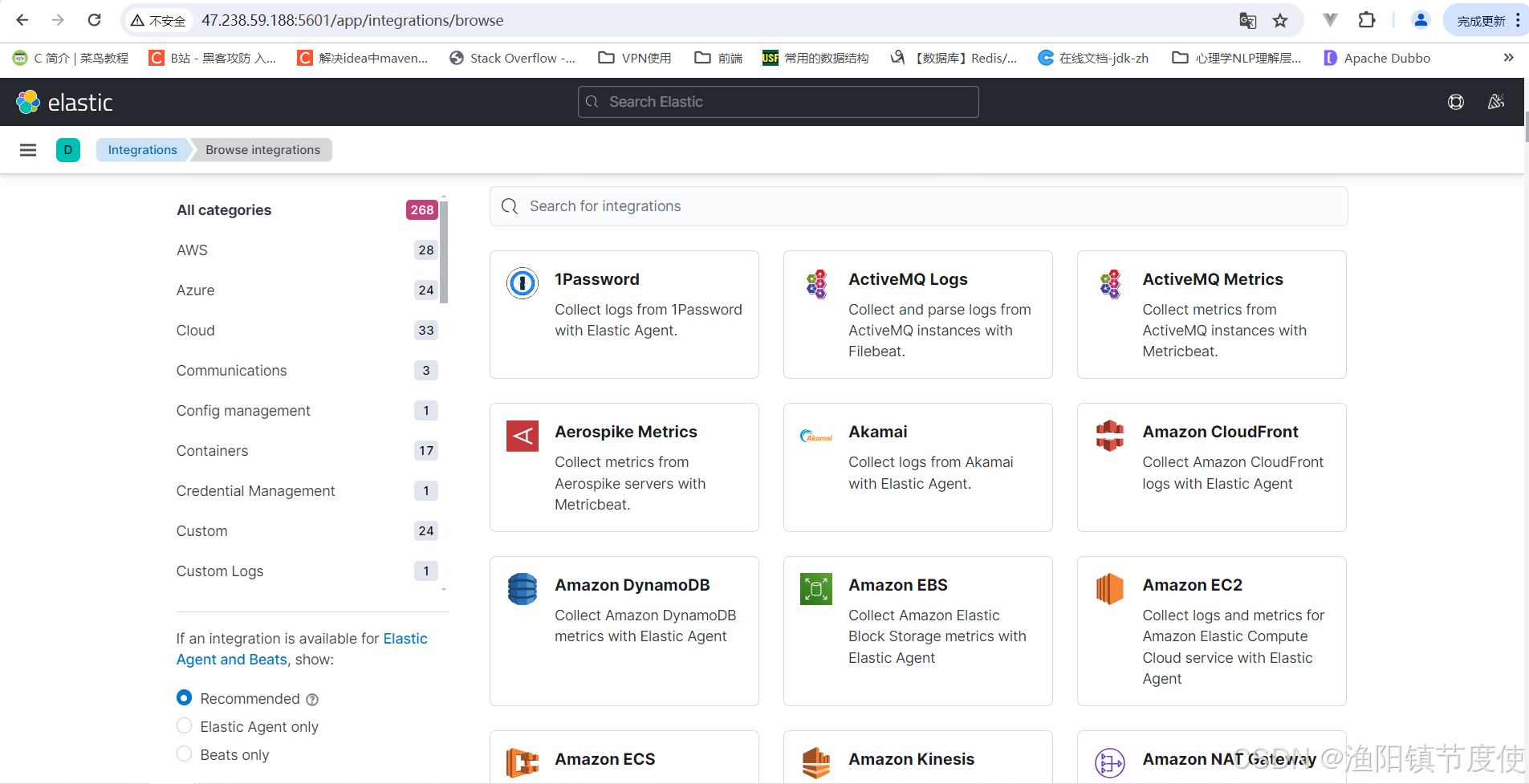
Task: Bookmark this page with star icon
Action: point(1280,20)
